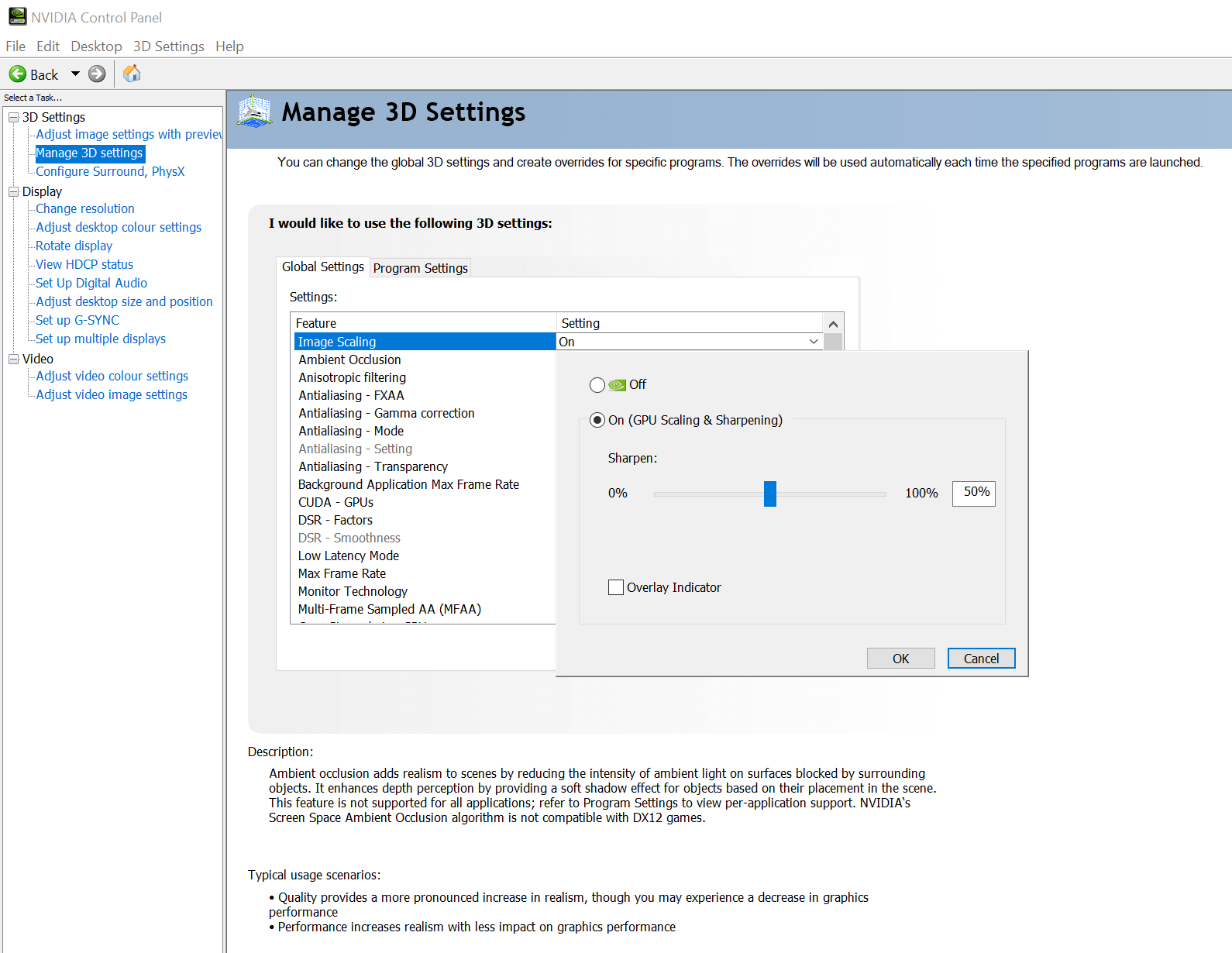Viewport: 1232px width, 953px height.
Task: Collapse the 3D Settings tree node
Action: [13, 117]
